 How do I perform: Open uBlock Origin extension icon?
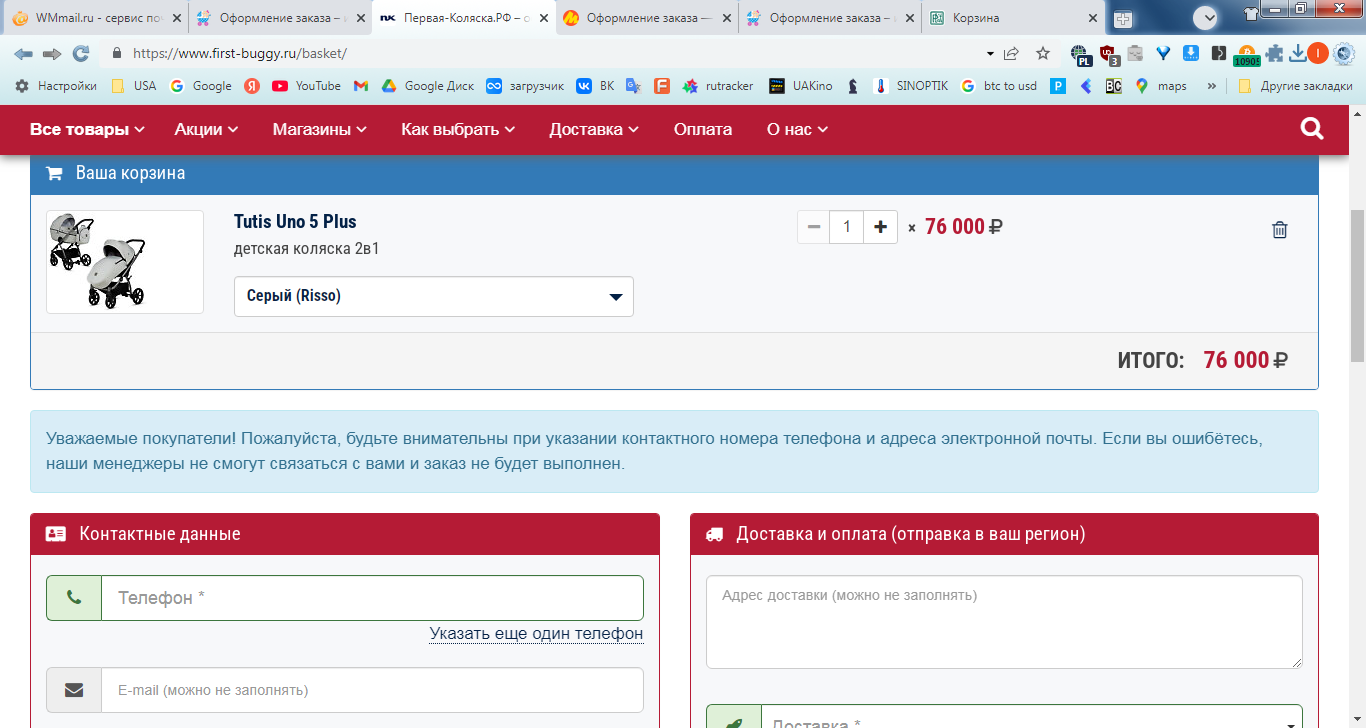pyautogui.click(x=1109, y=54)
